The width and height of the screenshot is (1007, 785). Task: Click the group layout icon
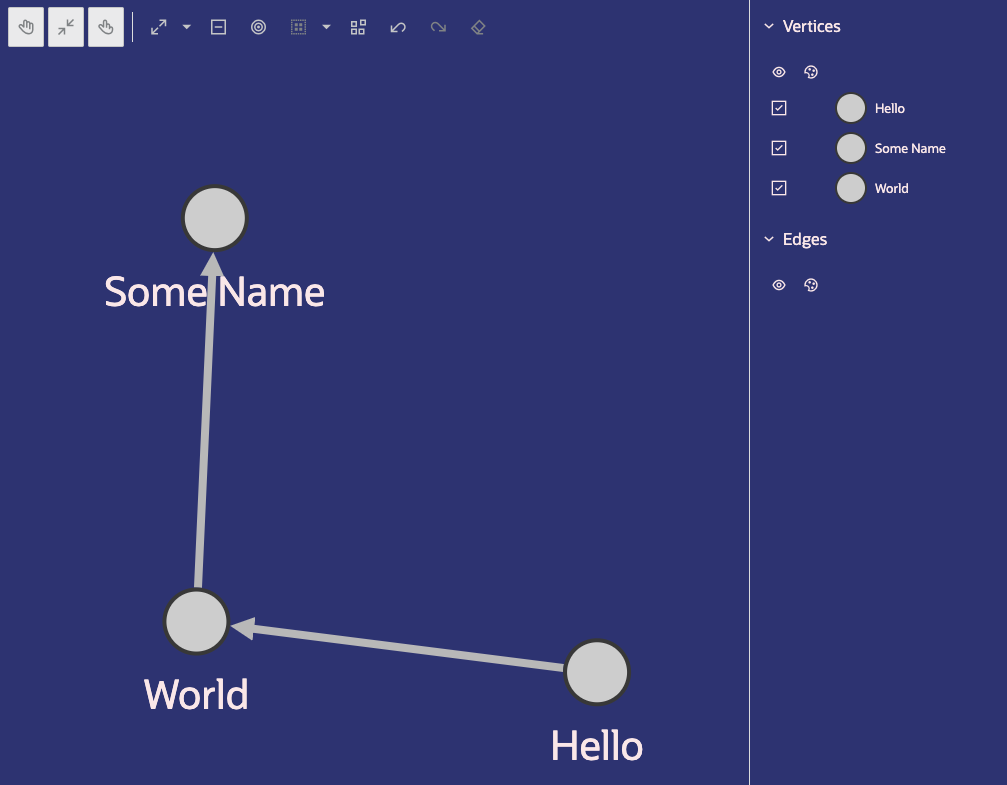tap(358, 27)
